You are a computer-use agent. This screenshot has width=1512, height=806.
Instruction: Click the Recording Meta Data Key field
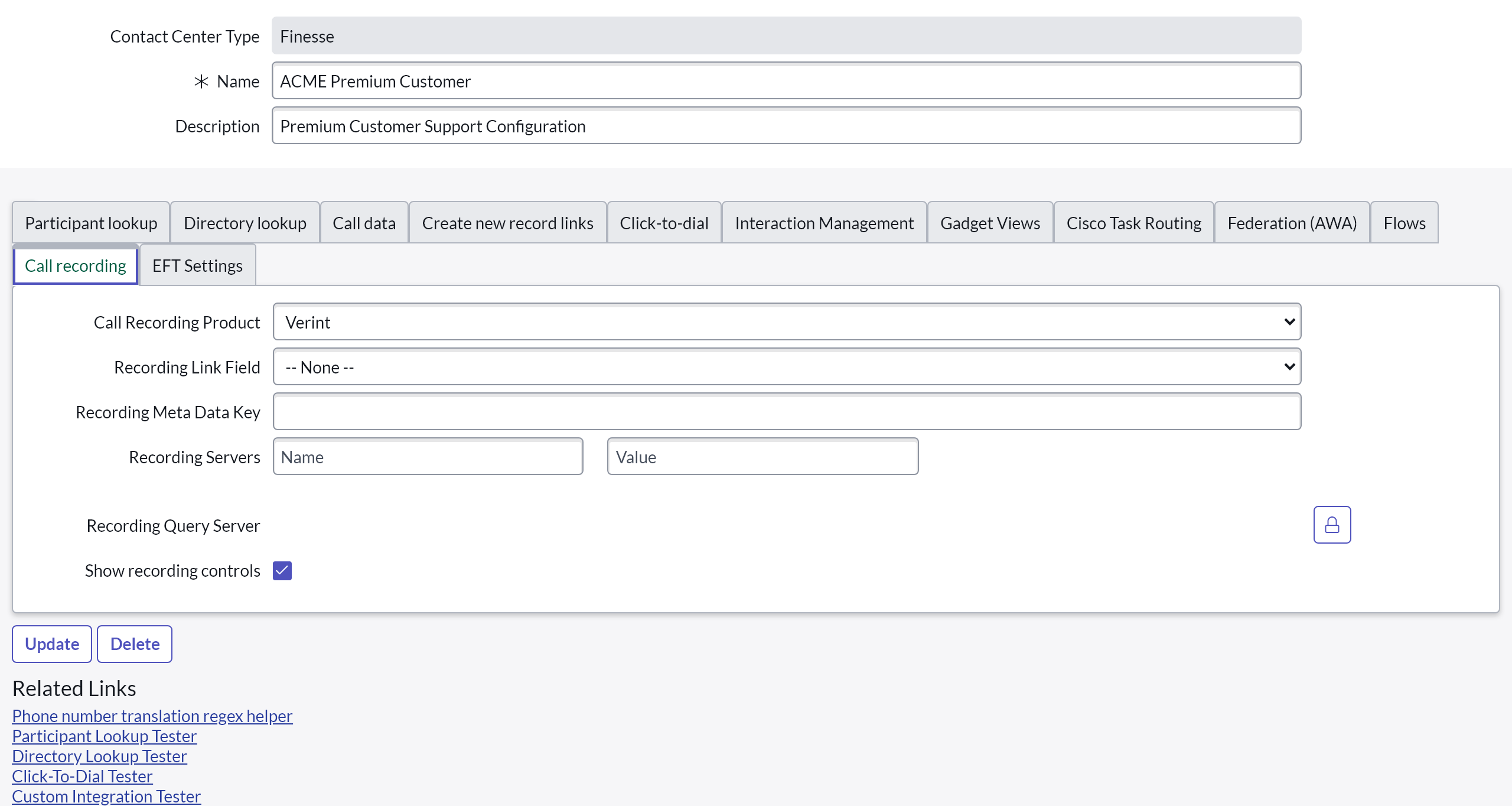point(787,412)
